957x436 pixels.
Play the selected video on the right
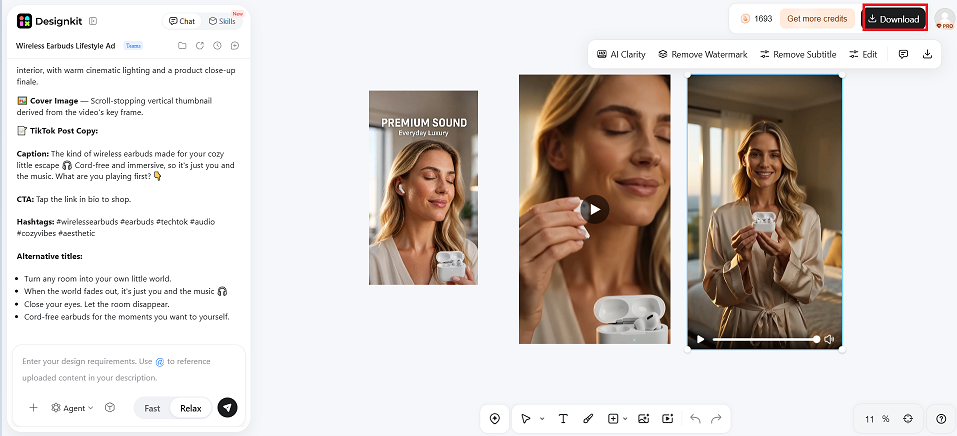[701, 339]
